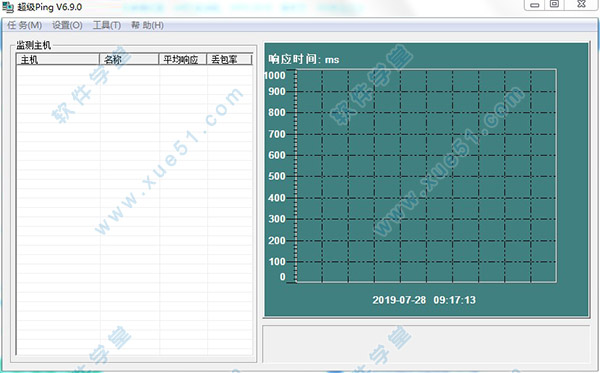Minimize the 超级Ping window
This screenshot has width=600, height=373.
point(535,5)
